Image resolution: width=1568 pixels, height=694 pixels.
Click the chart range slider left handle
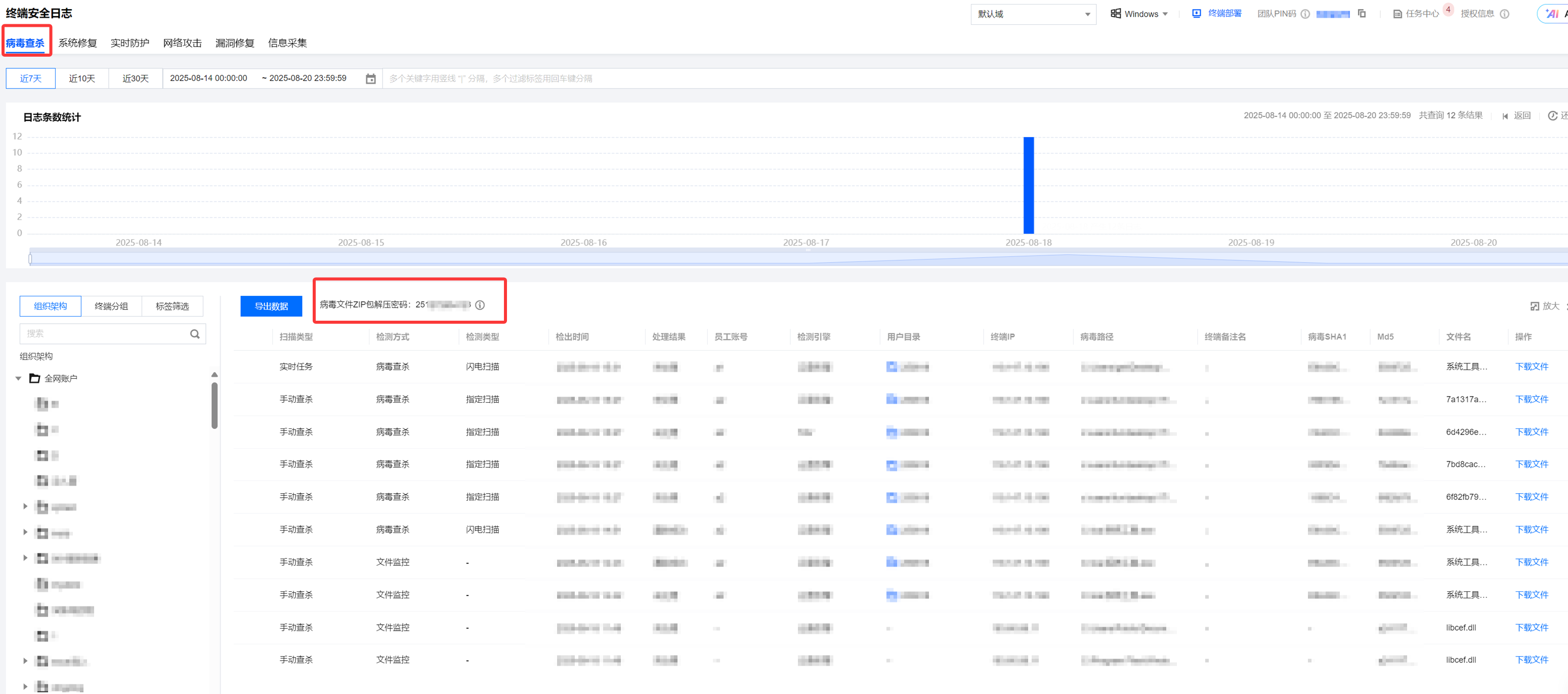[x=30, y=258]
